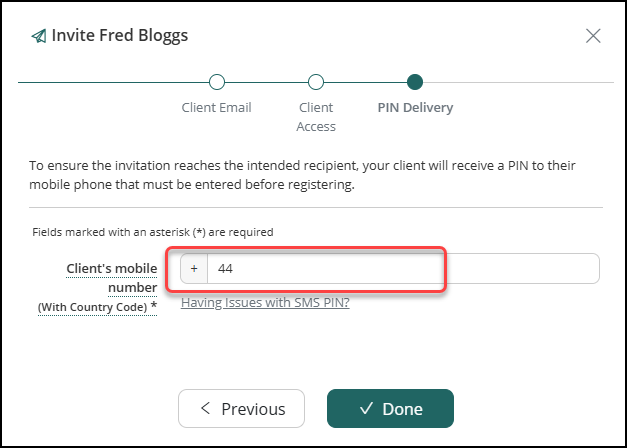Click the Done button

click(390, 410)
